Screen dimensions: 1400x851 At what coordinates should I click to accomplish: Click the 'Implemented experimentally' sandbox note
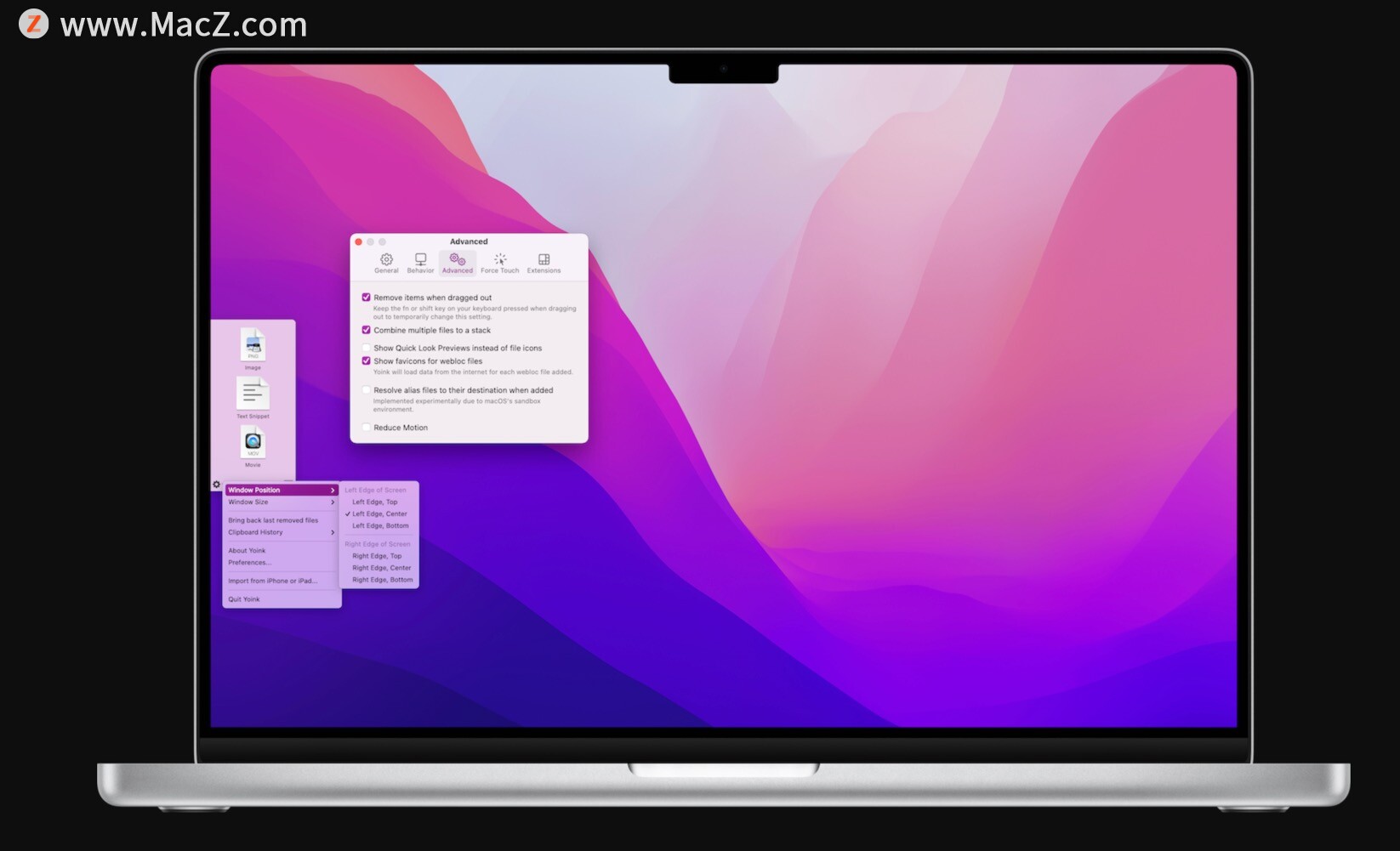(457, 406)
